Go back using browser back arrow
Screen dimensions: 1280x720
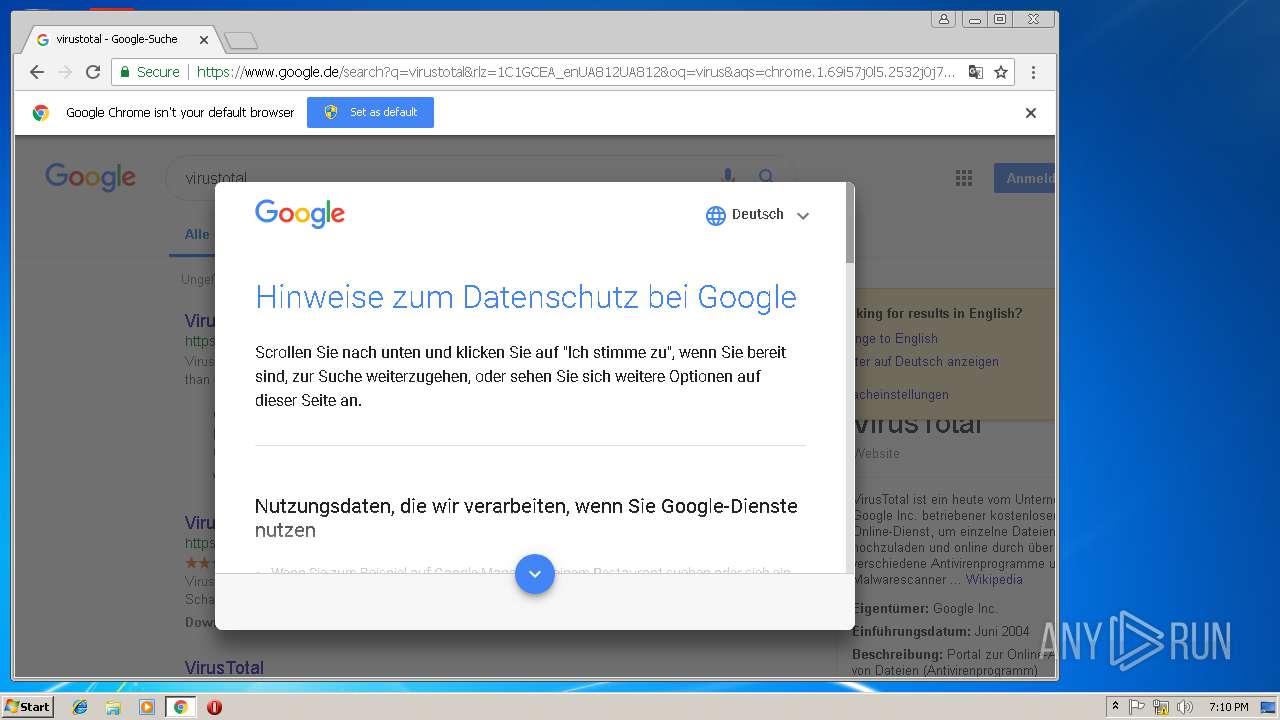[37, 72]
